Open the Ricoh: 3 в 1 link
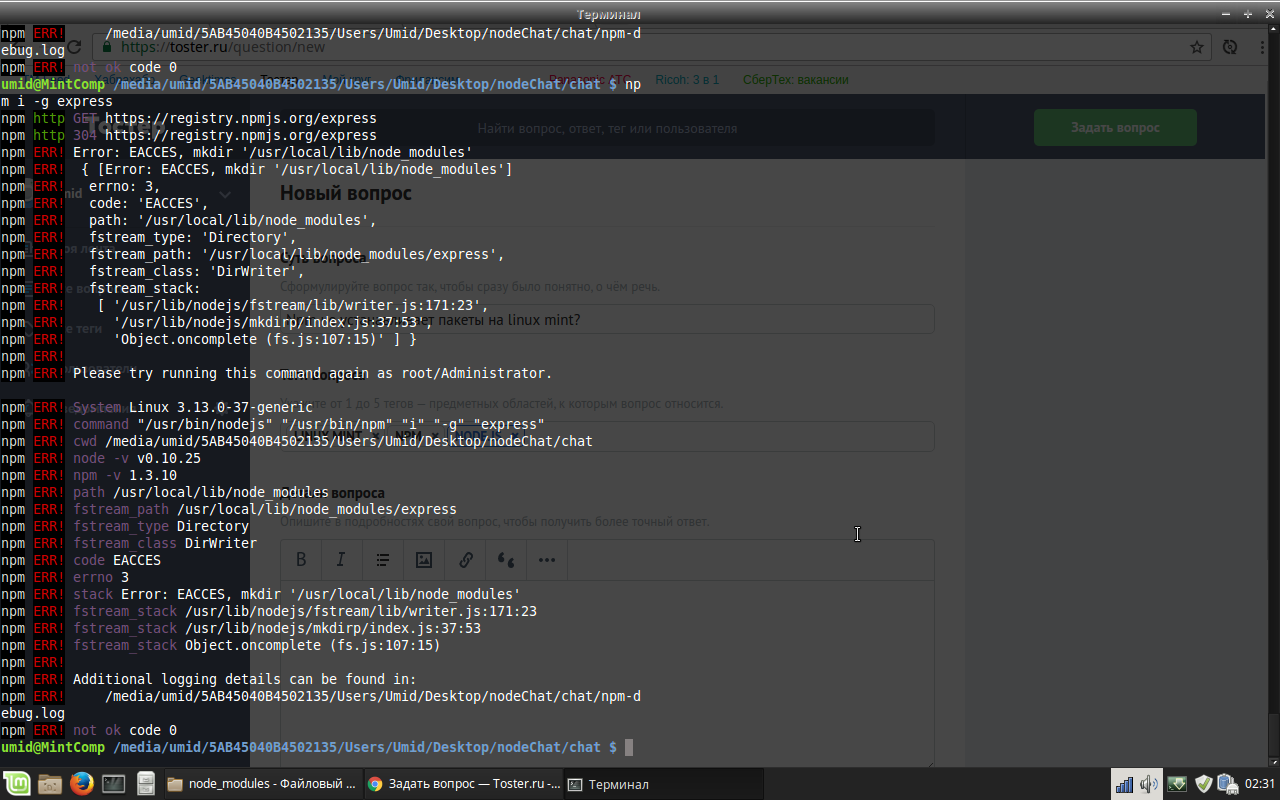The image size is (1280, 800). 687,80
